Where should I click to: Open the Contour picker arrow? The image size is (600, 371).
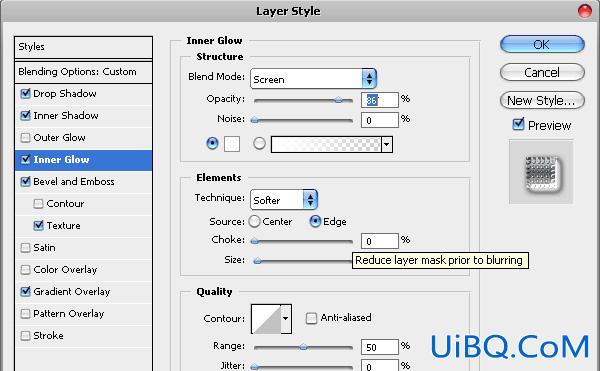coord(285,318)
